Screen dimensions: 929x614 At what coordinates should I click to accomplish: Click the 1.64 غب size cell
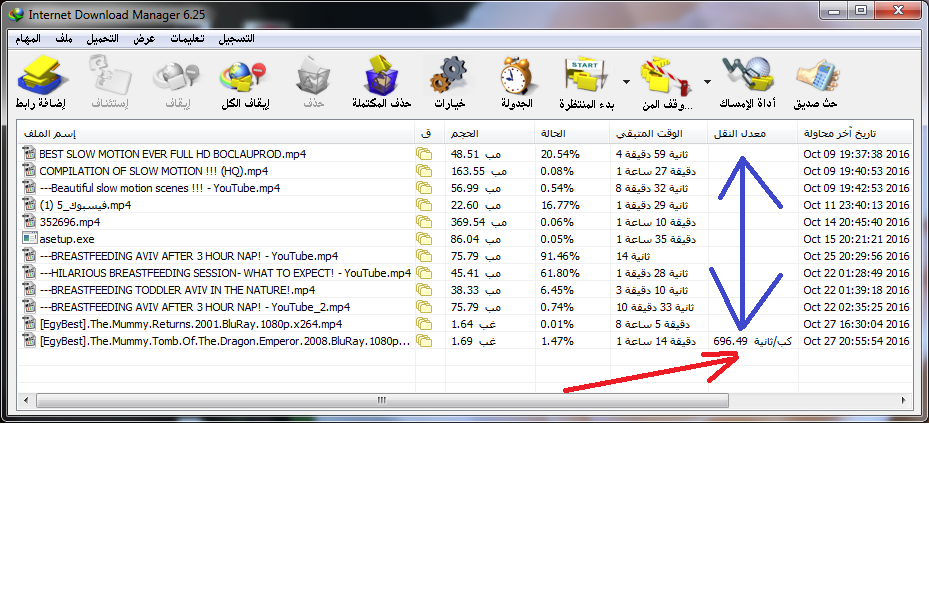click(x=473, y=324)
